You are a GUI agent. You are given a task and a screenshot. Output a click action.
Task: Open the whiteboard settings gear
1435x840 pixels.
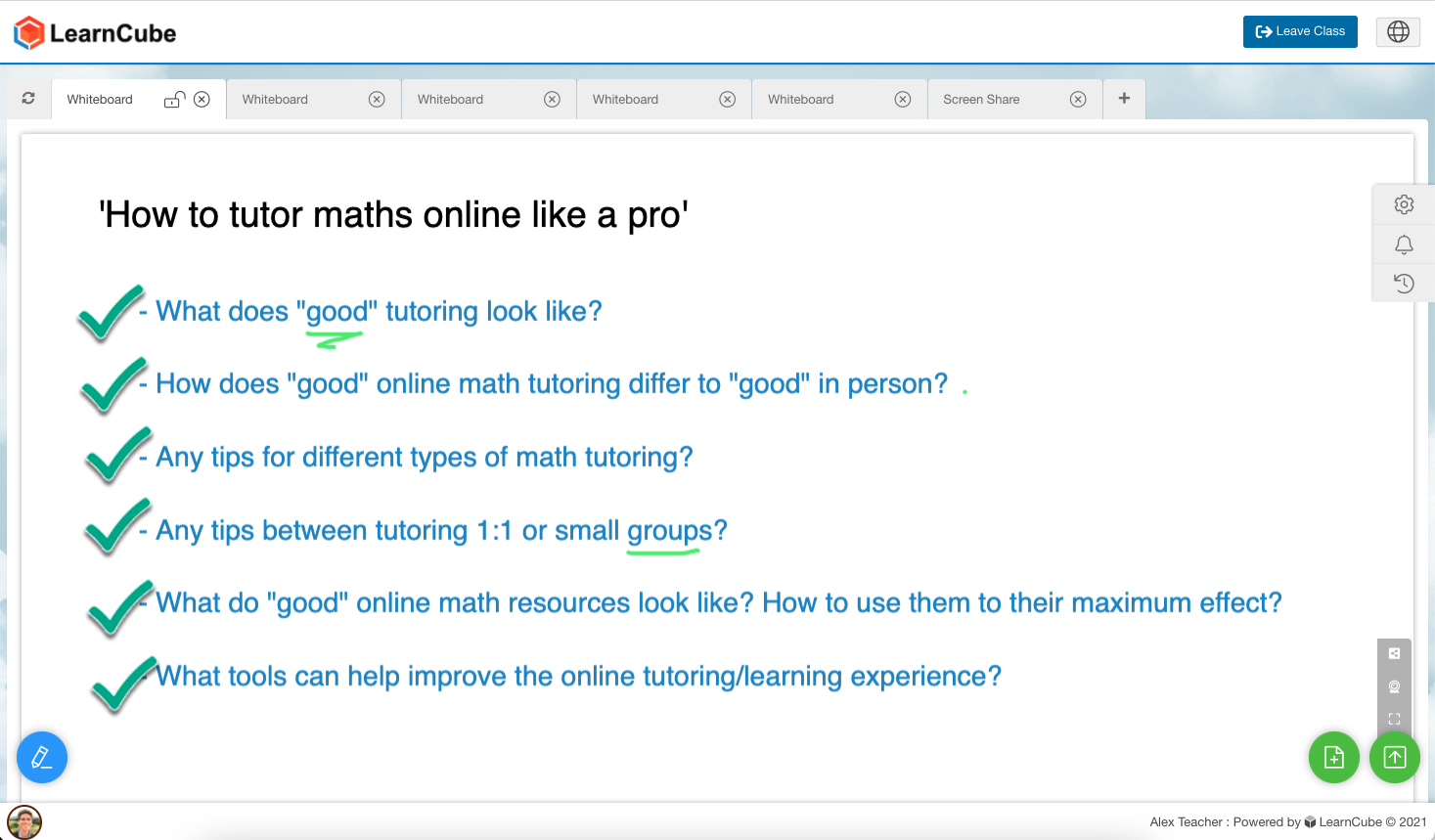[1403, 204]
